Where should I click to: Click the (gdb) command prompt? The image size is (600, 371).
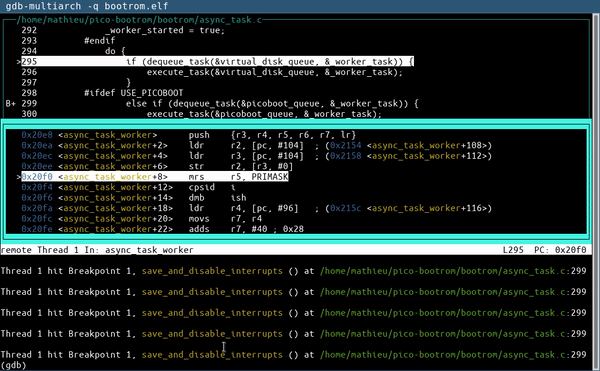point(13,365)
